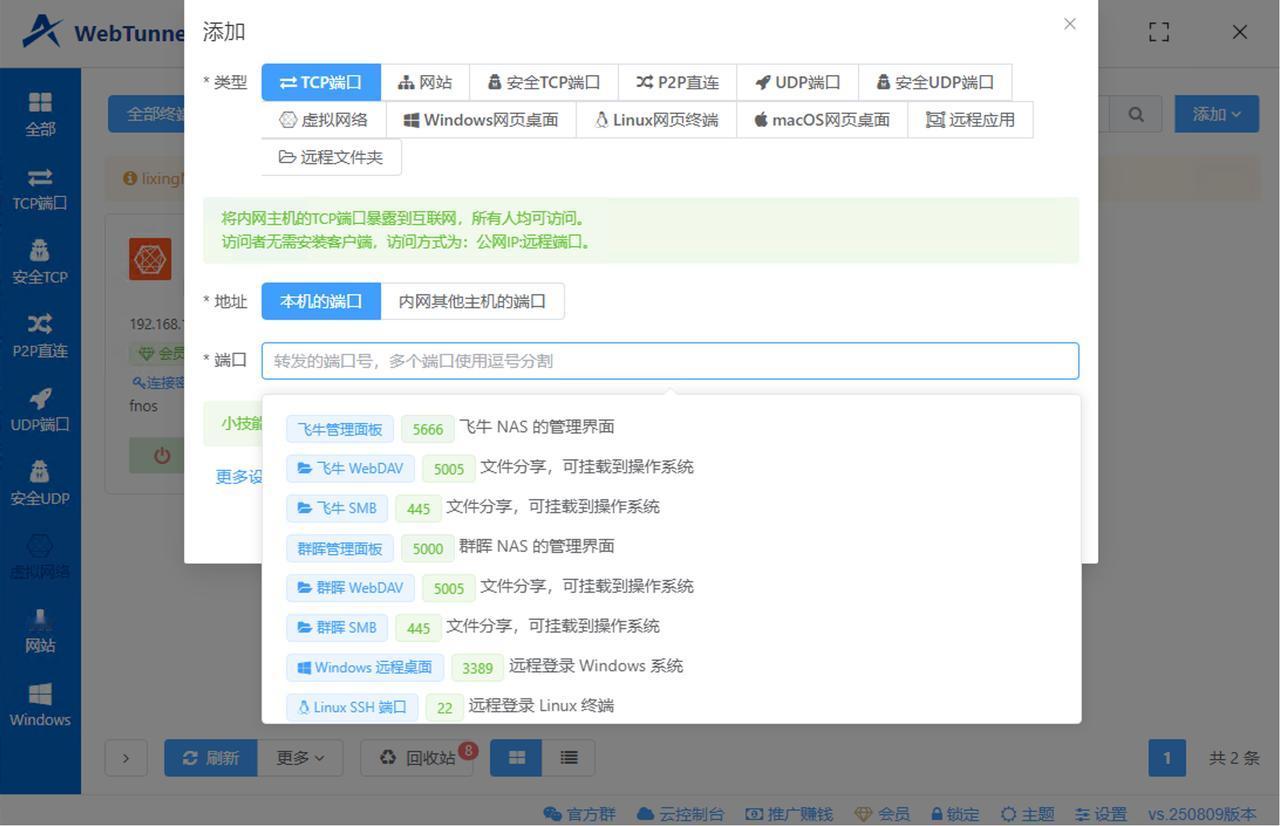Open the 安全UDP section in the sidebar
This screenshot has height=826, width=1280.
[40, 483]
